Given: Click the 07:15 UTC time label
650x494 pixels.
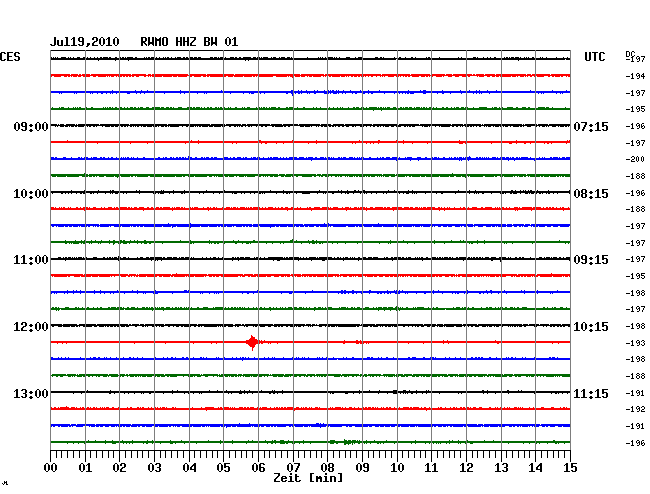Looking at the screenshot, I should click(591, 126).
